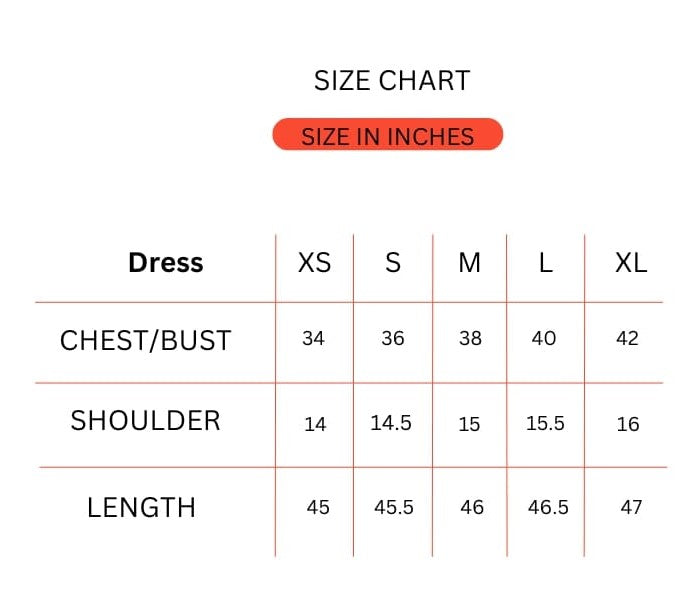Click the XS chest value 34

(313, 339)
